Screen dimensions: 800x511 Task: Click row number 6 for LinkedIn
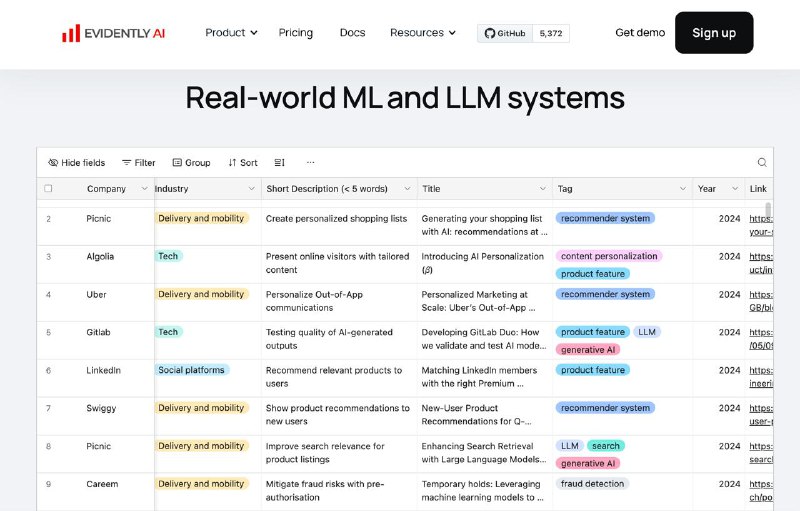click(48, 371)
